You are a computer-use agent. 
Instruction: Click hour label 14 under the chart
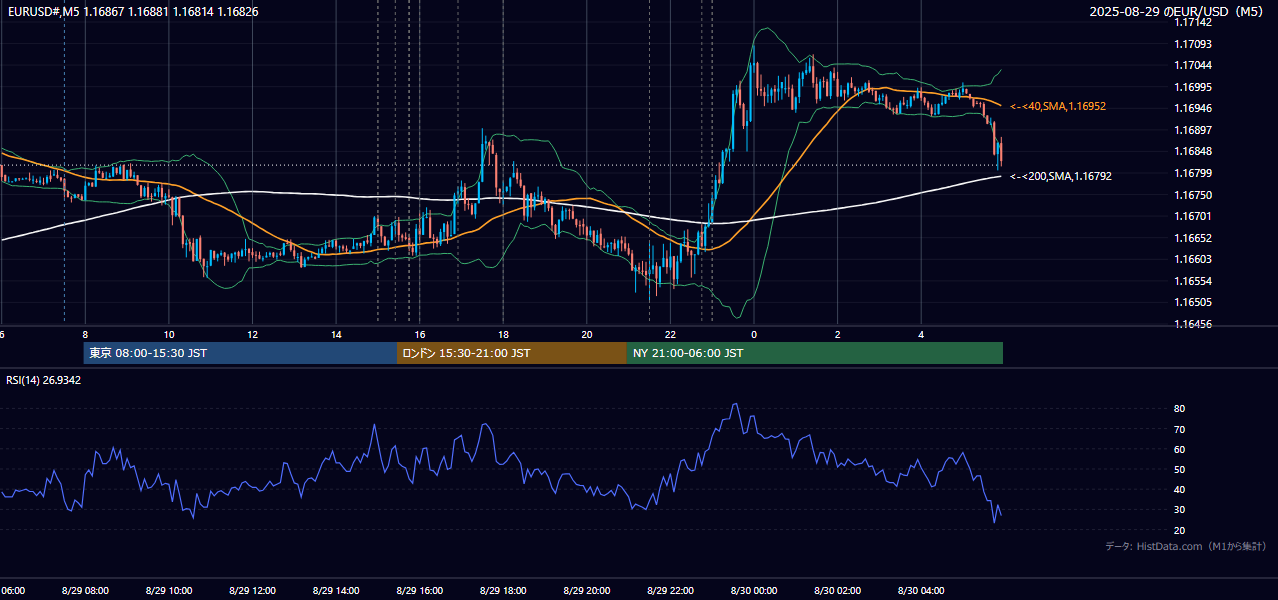pos(336,334)
